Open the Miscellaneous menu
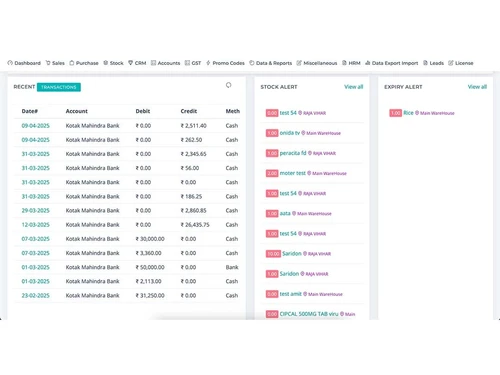The height and width of the screenshot is (375, 500). [317, 63]
